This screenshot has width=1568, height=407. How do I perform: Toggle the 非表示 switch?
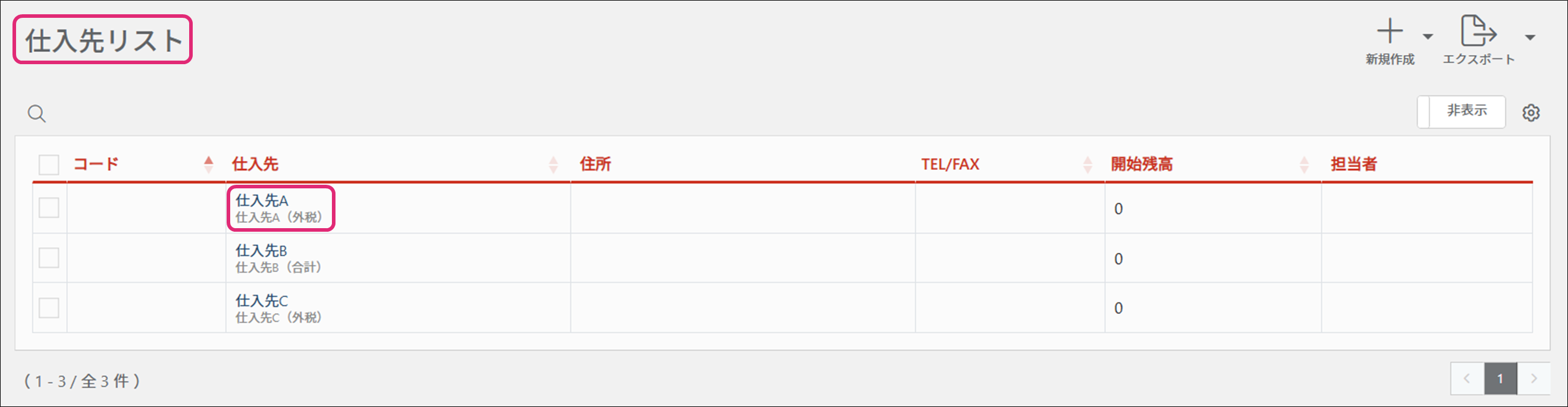pyautogui.click(x=1461, y=112)
